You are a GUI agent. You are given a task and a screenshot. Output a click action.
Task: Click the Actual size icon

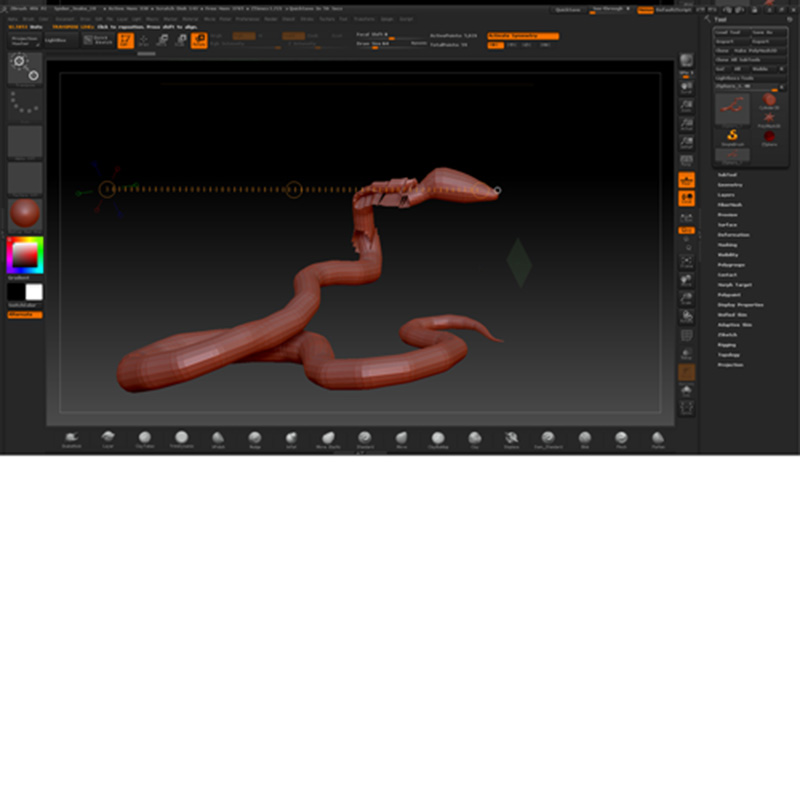[x=687, y=124]
